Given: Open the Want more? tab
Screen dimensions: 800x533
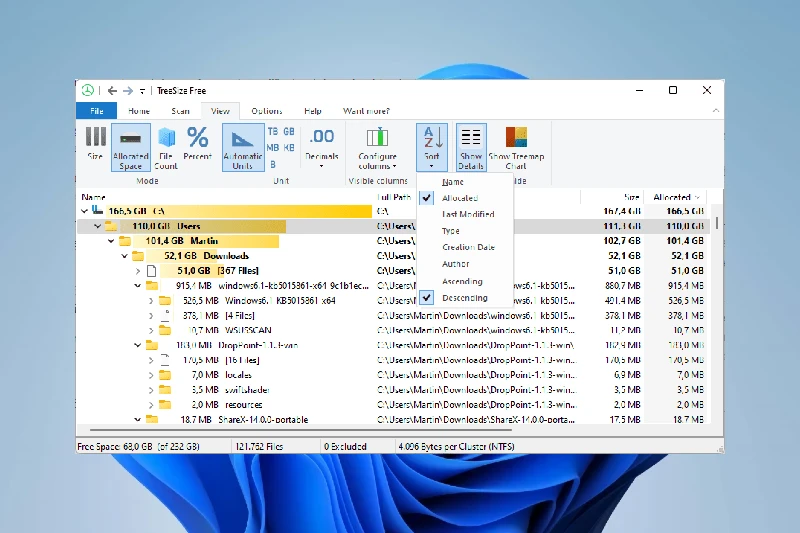Looking at the screenshot, I should coord(366,111).
